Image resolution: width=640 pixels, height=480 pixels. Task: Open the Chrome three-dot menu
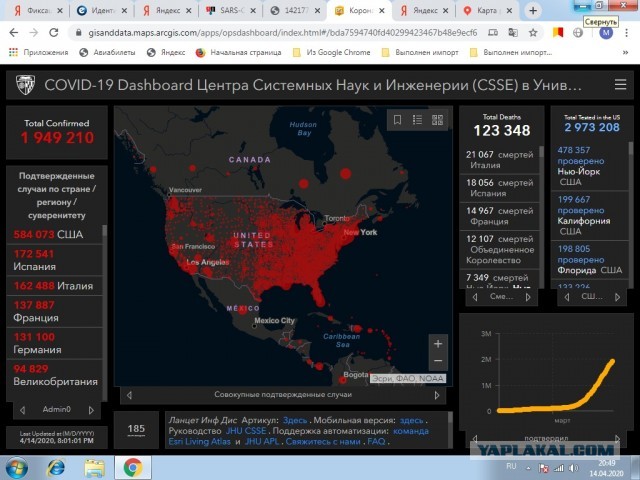point(627,33)
